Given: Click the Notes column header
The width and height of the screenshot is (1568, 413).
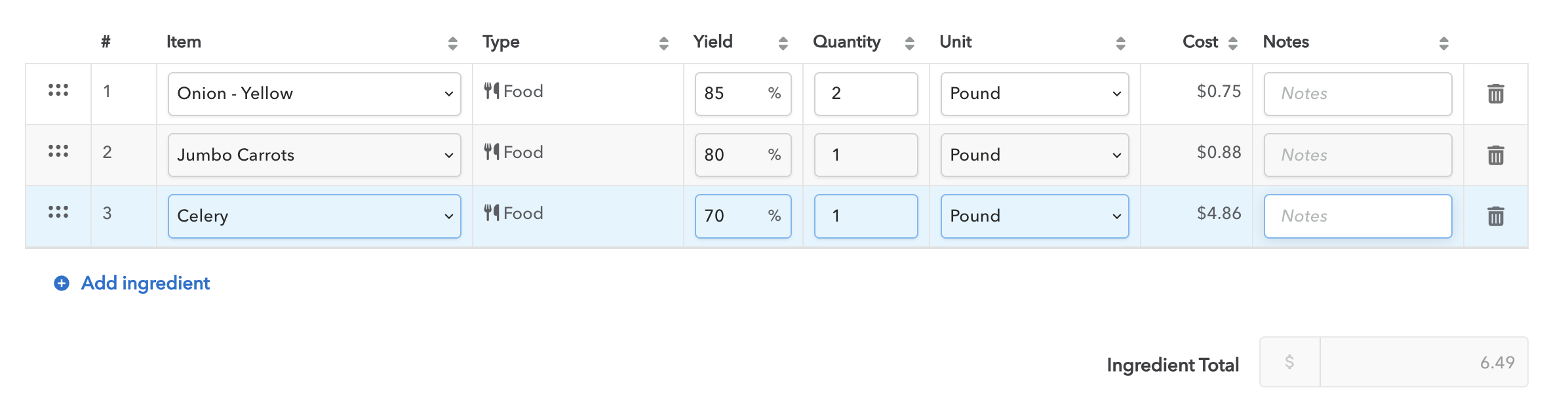Looking at the screenshot, I should tap(1285, 42).
